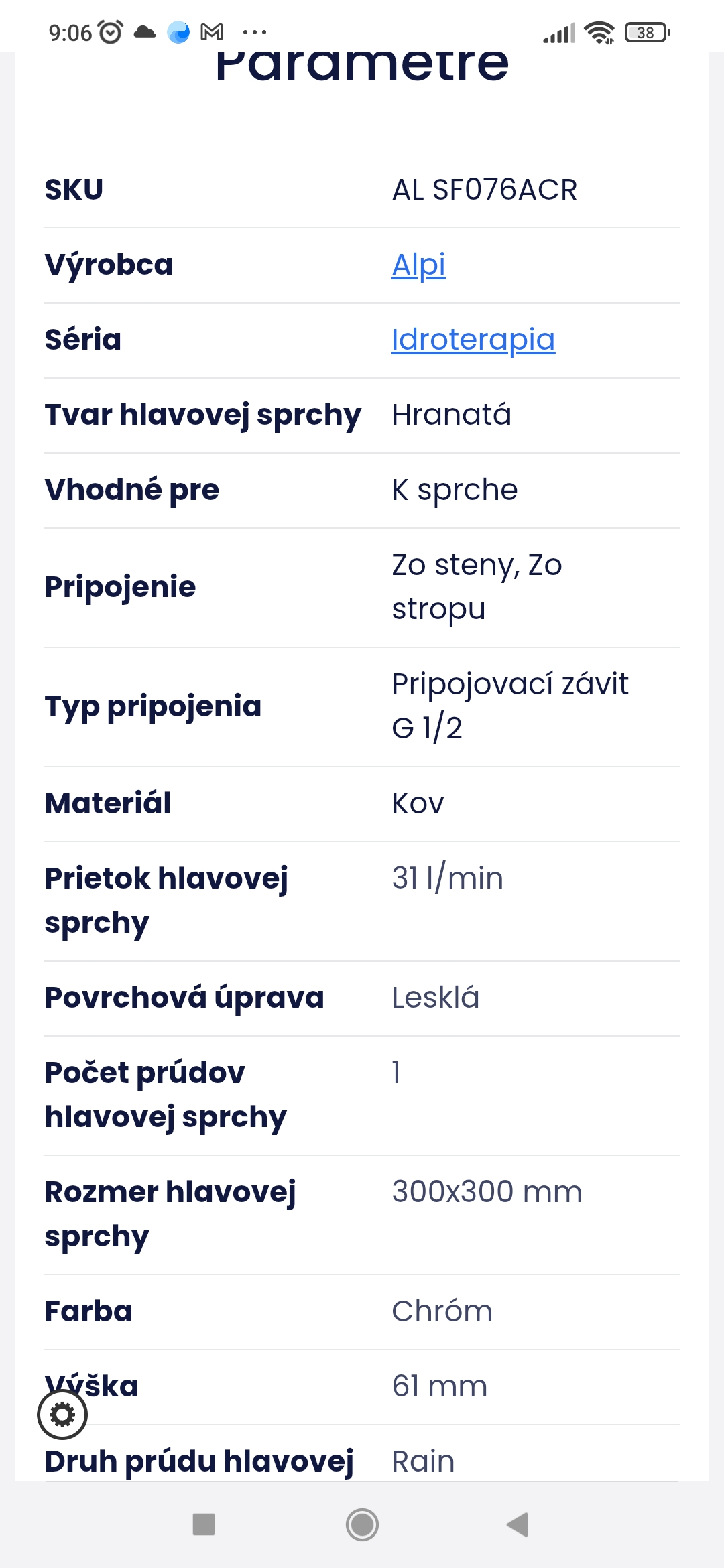Tap the 300x300 mm dimension value
The image size is (724, 1568).
click(487, 1192)
